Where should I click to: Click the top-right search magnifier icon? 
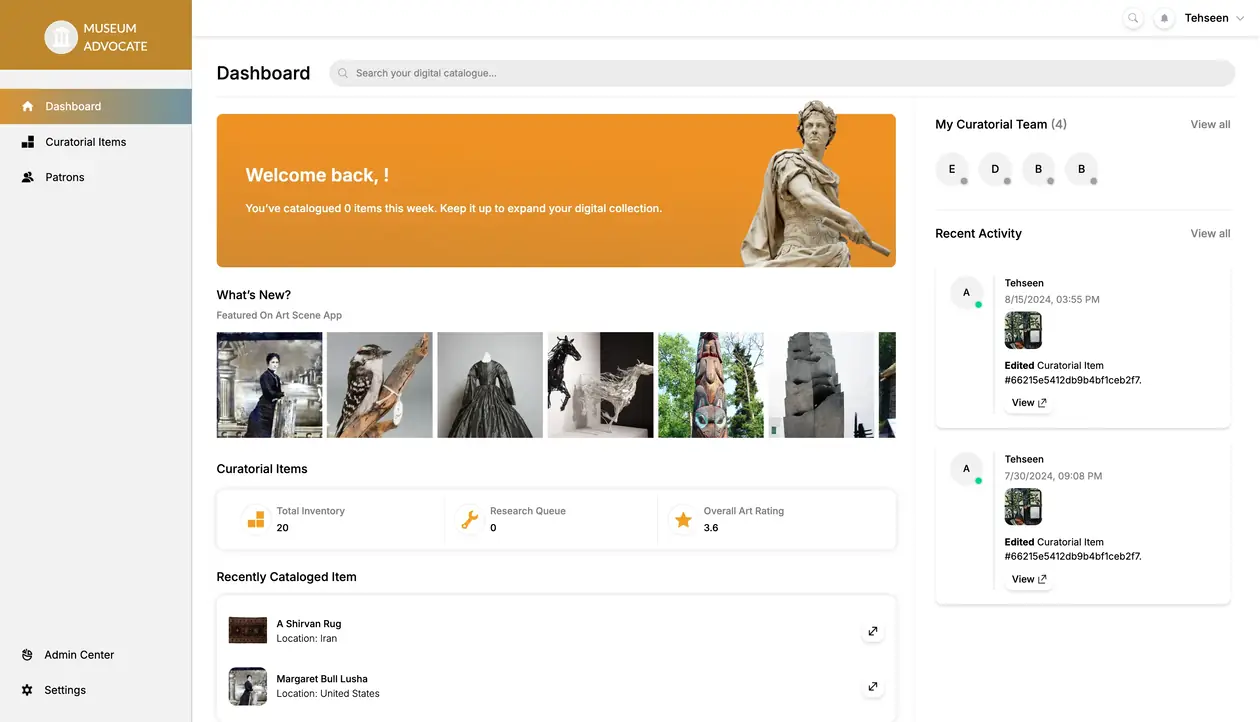click(1133, 18)
